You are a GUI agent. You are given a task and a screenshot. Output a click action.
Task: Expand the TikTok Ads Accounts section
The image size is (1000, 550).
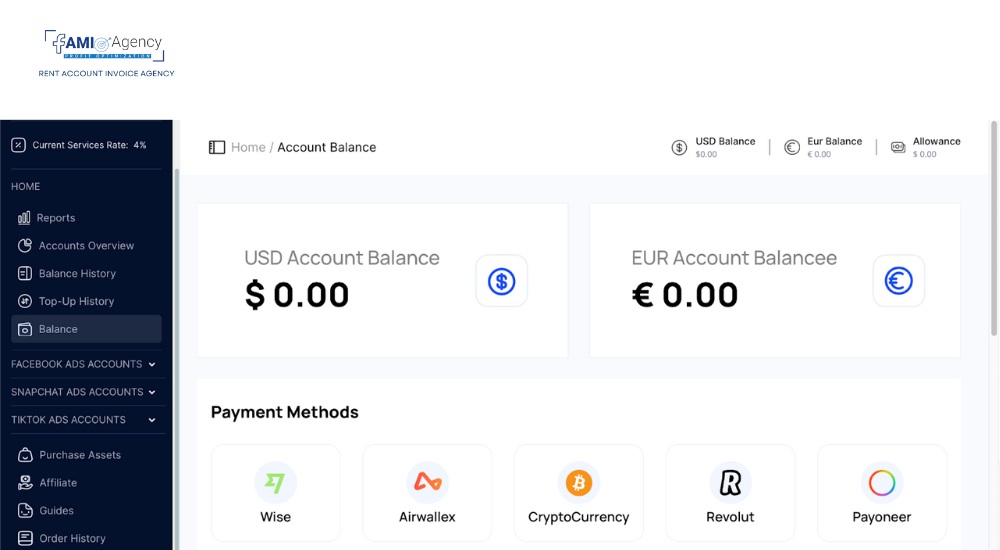84,420
